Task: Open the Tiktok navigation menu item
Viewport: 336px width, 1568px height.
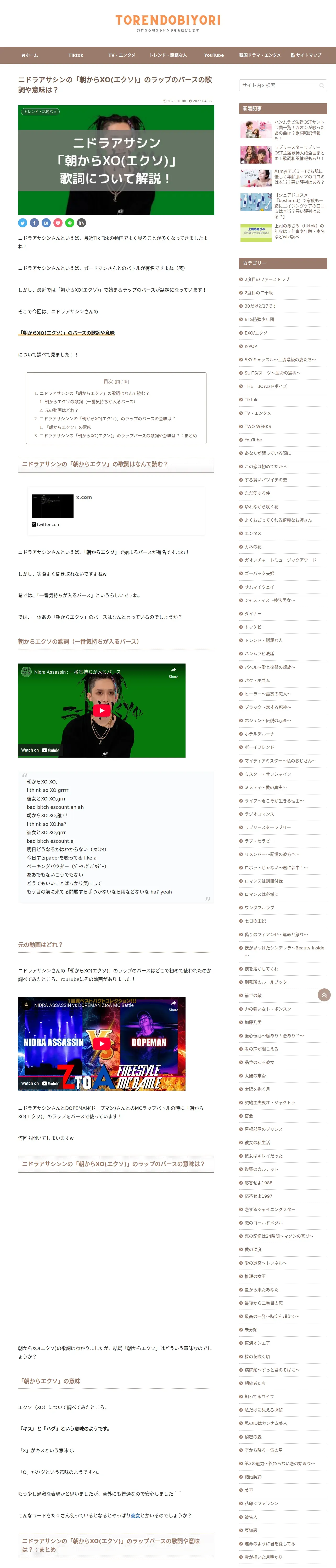Action: [76, 55]
